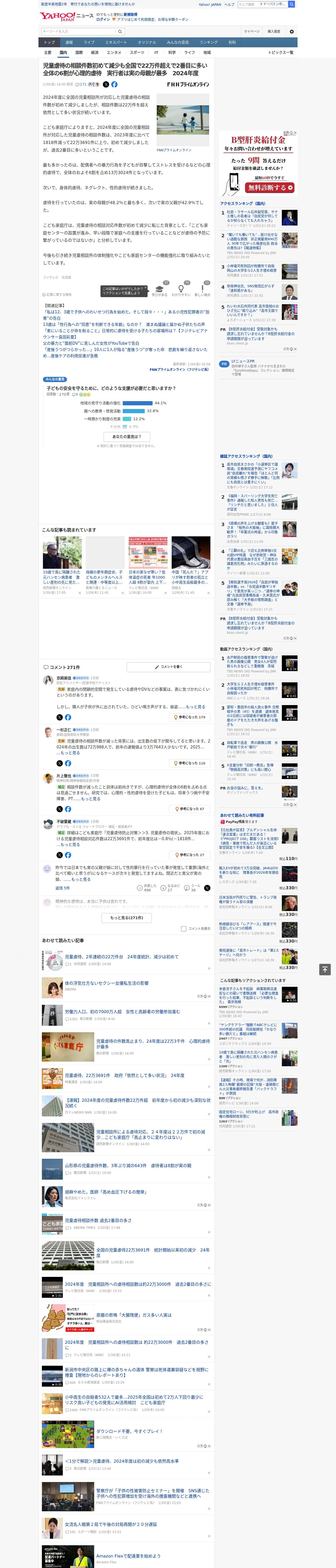
Task: Dismiss the '10歳で島に隔離された' recommended card
Action: pos(79,593)
